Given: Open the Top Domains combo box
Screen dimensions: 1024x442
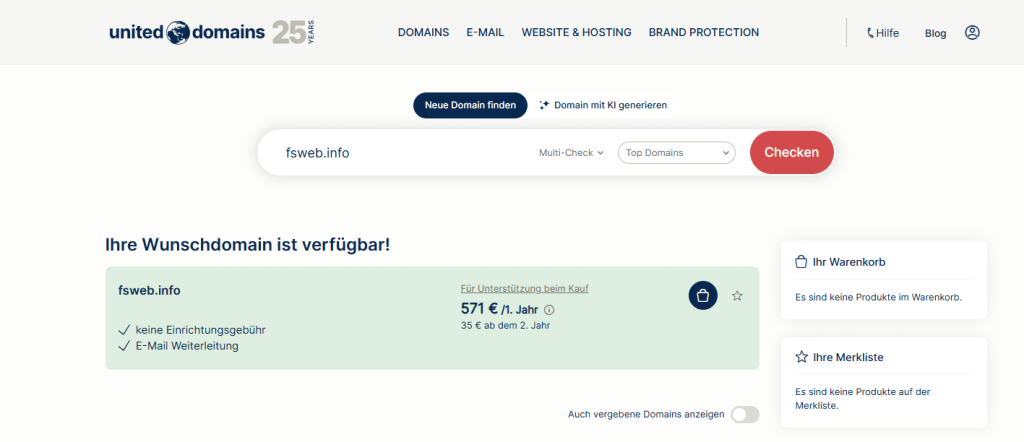Looking at the screenshot, I should tap(677, 153).
